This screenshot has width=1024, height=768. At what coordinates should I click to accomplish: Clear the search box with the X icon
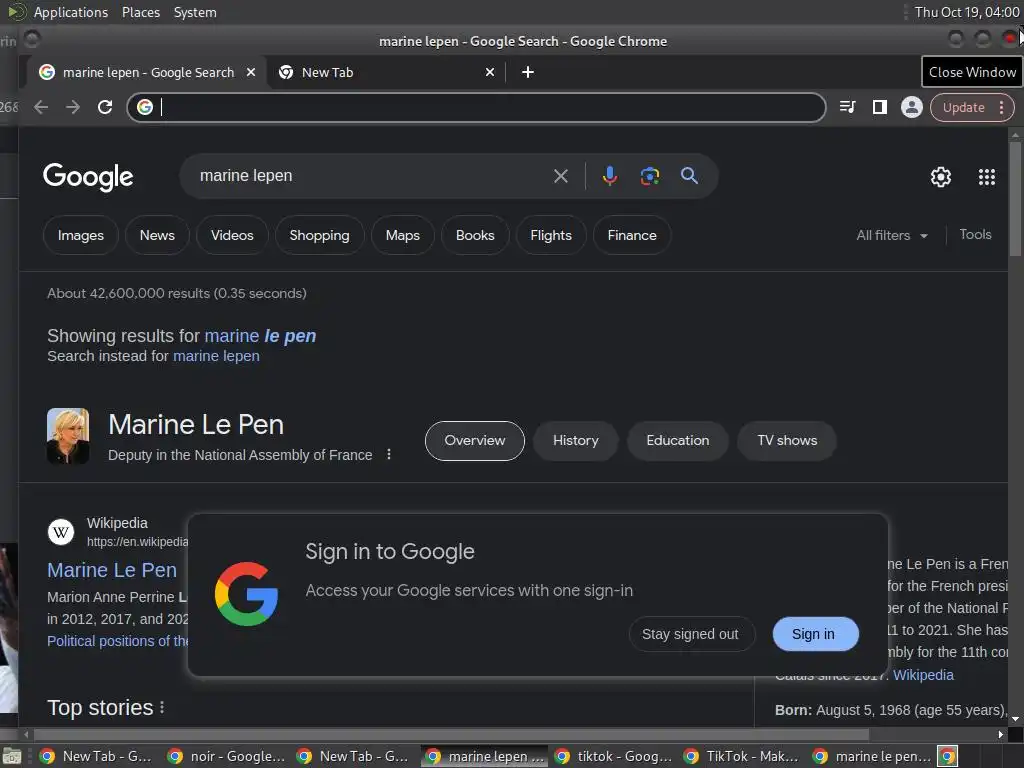click(560, 176)
